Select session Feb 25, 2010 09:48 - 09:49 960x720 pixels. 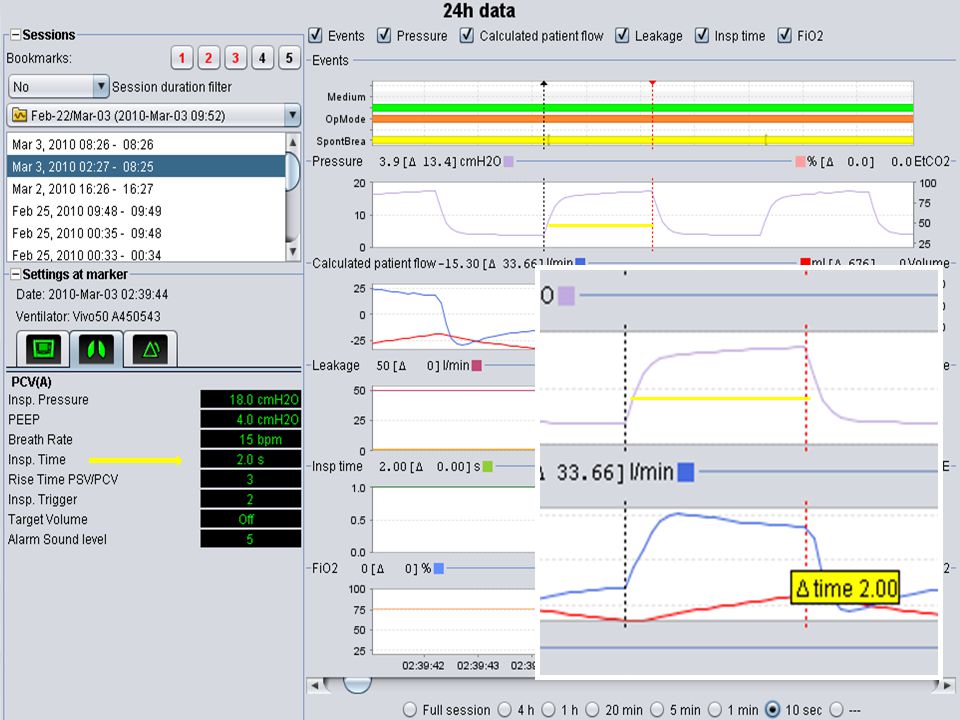click(x=146, y=211)
